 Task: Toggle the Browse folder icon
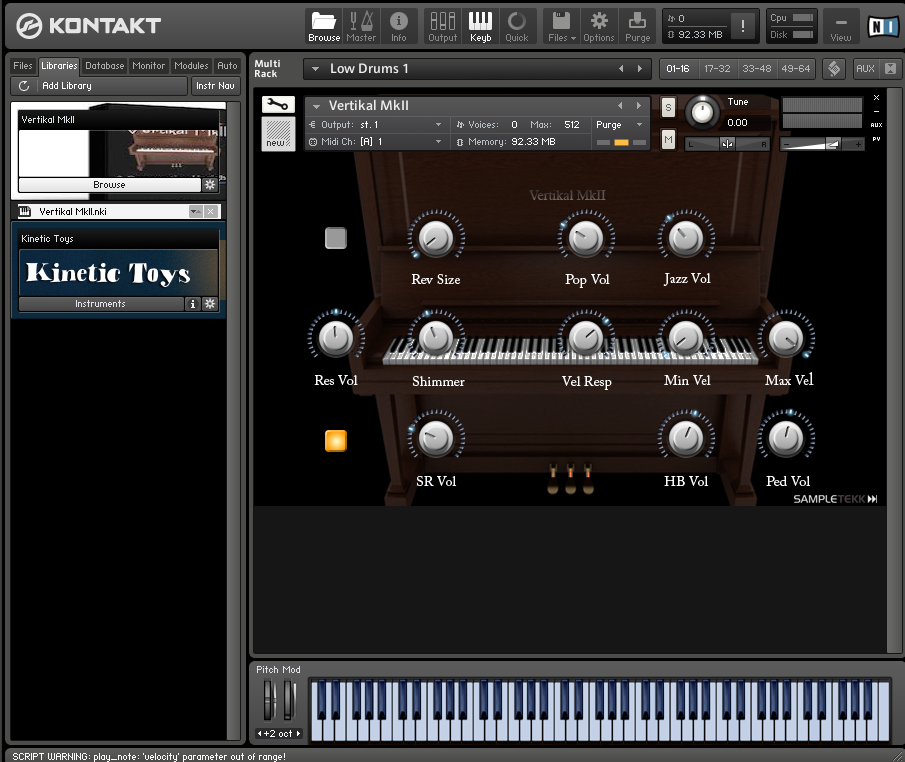point(324,27)
